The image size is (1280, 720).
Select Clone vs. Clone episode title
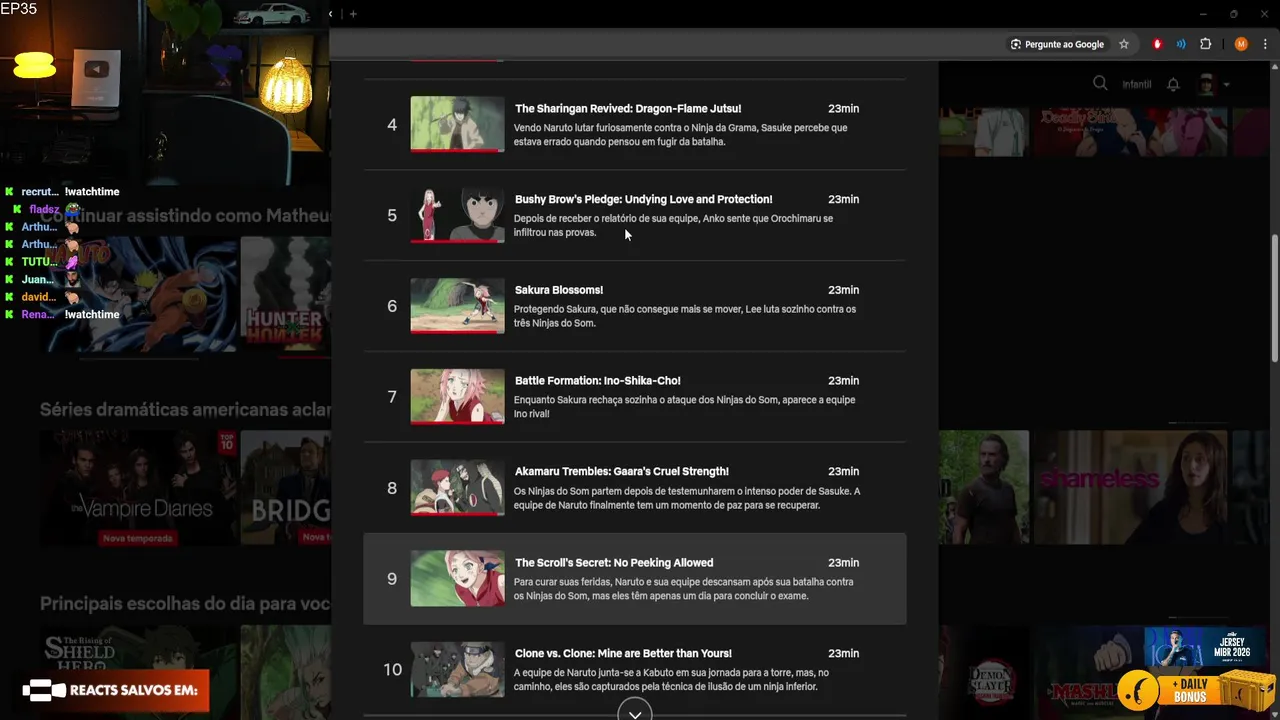click(623, 654)
